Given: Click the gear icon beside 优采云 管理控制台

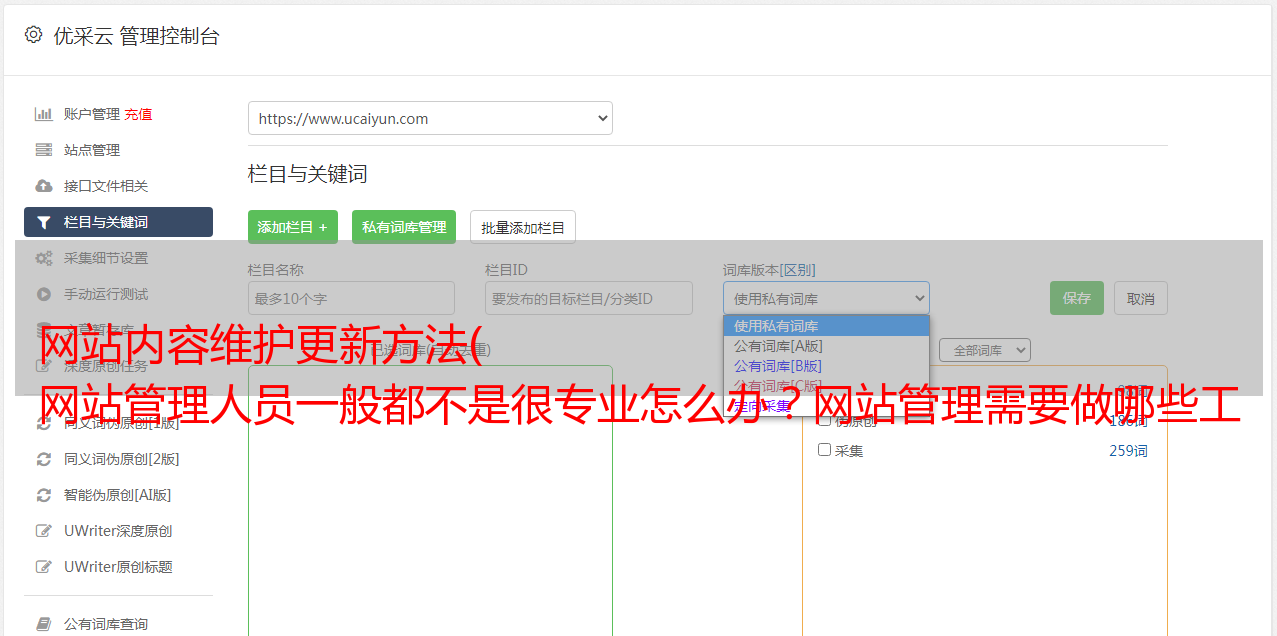Looking at the screenshot, I should tap(33, 35).
